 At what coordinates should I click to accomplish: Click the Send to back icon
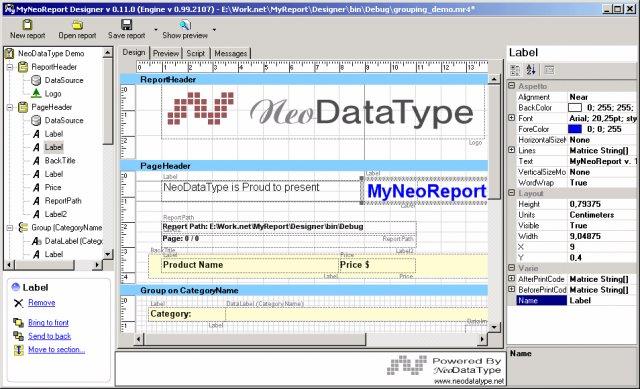pyautogui.click(x=18, y=336)
